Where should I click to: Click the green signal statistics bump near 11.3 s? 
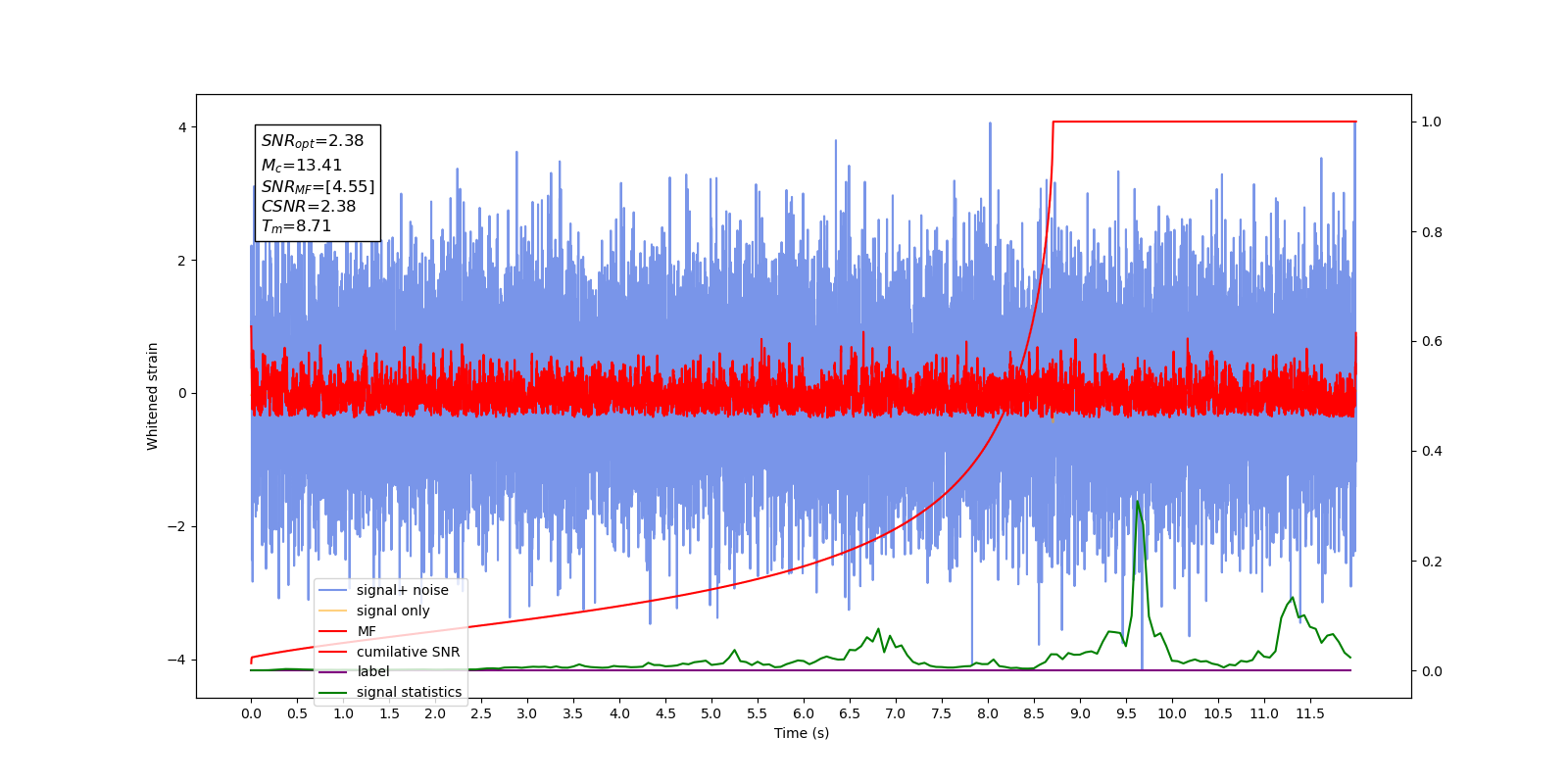pyautogui.click(x=1292, y=599)
